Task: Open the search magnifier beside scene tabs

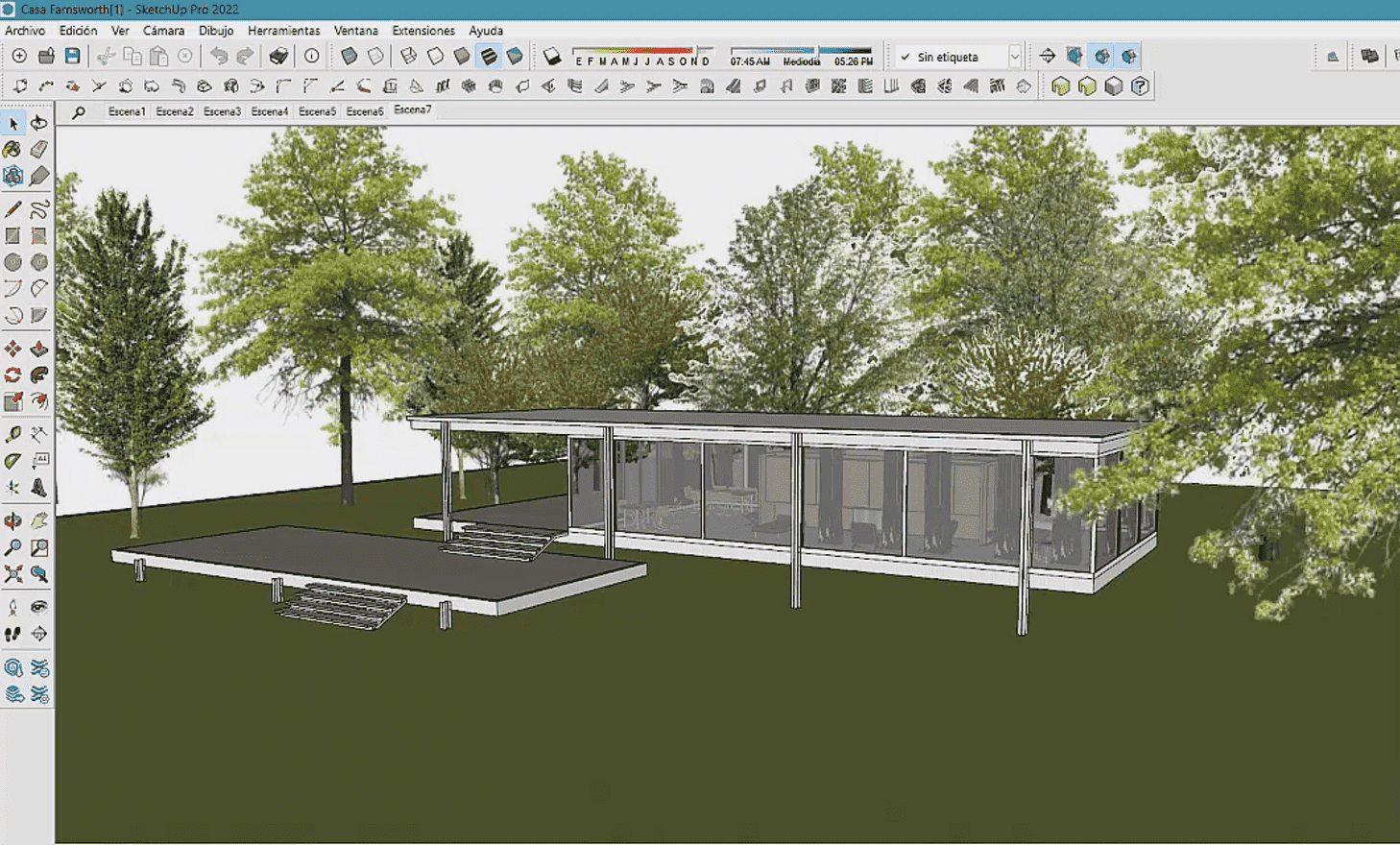Action: (79, 112)
